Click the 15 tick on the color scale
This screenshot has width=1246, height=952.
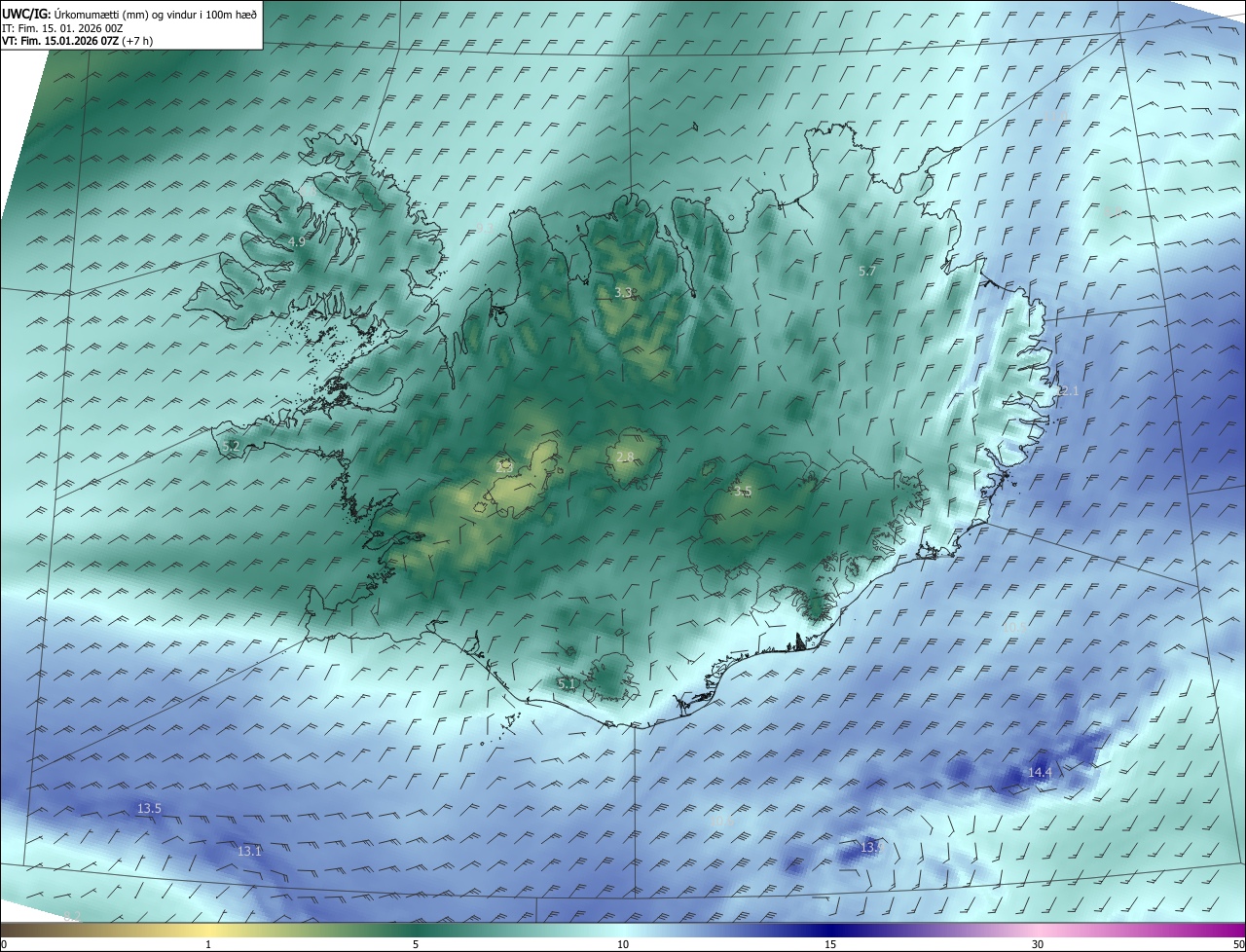coord(830,944)
